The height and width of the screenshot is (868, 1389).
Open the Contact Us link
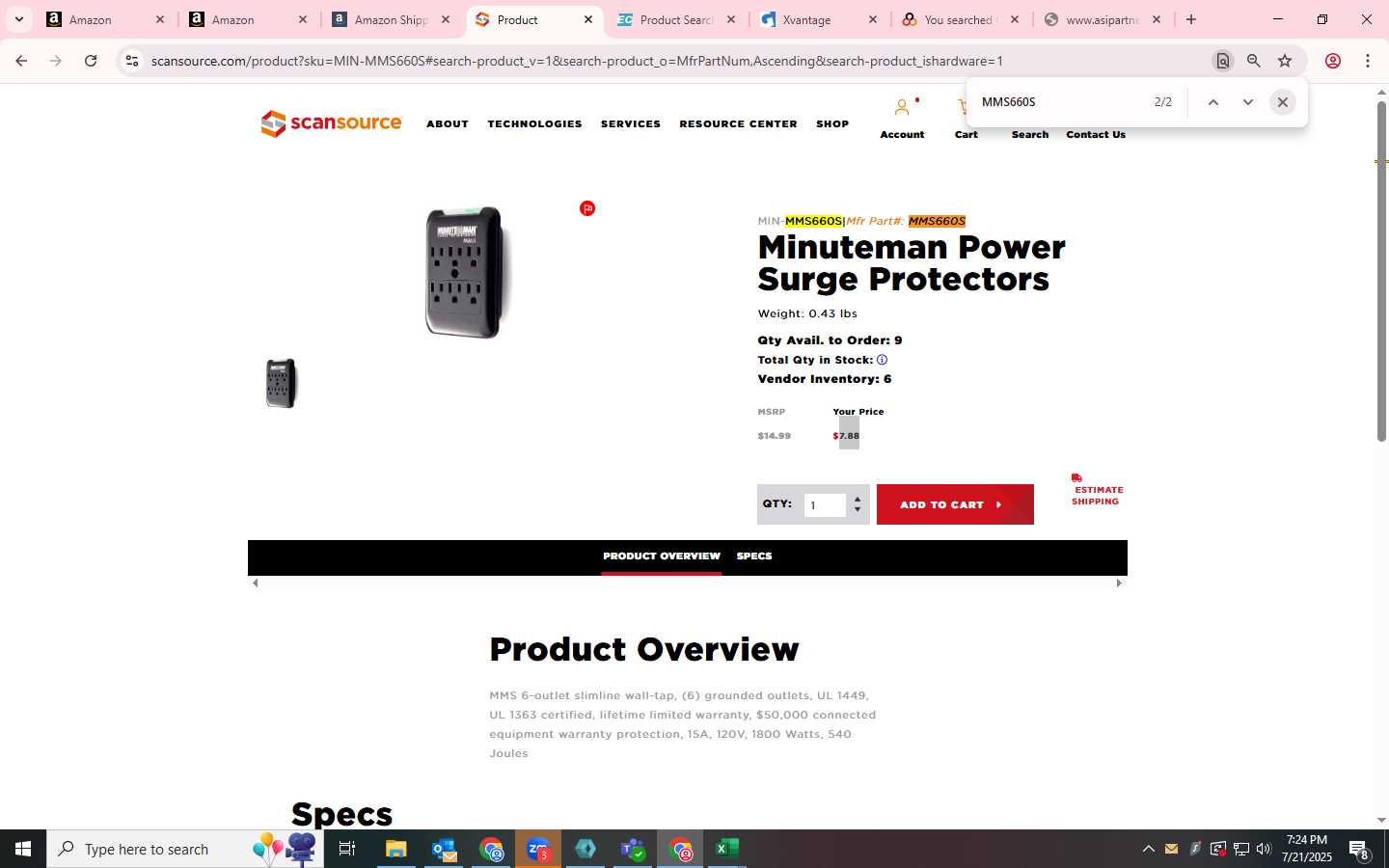(1096, 135)
